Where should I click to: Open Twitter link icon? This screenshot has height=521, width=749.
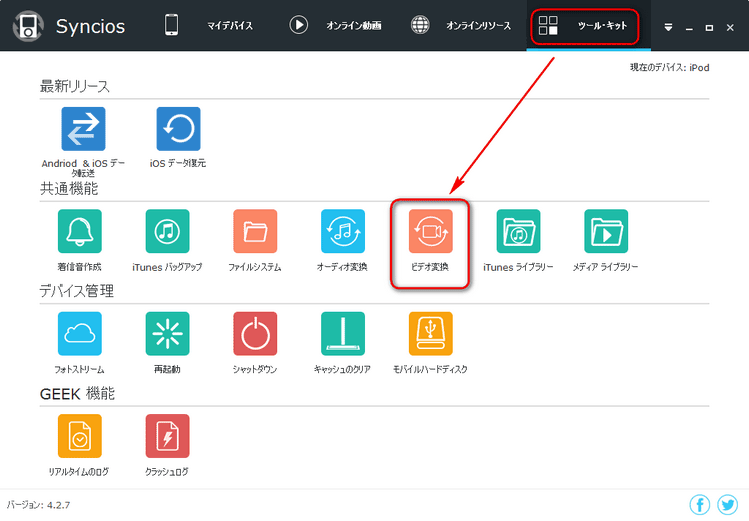point(728,505)
